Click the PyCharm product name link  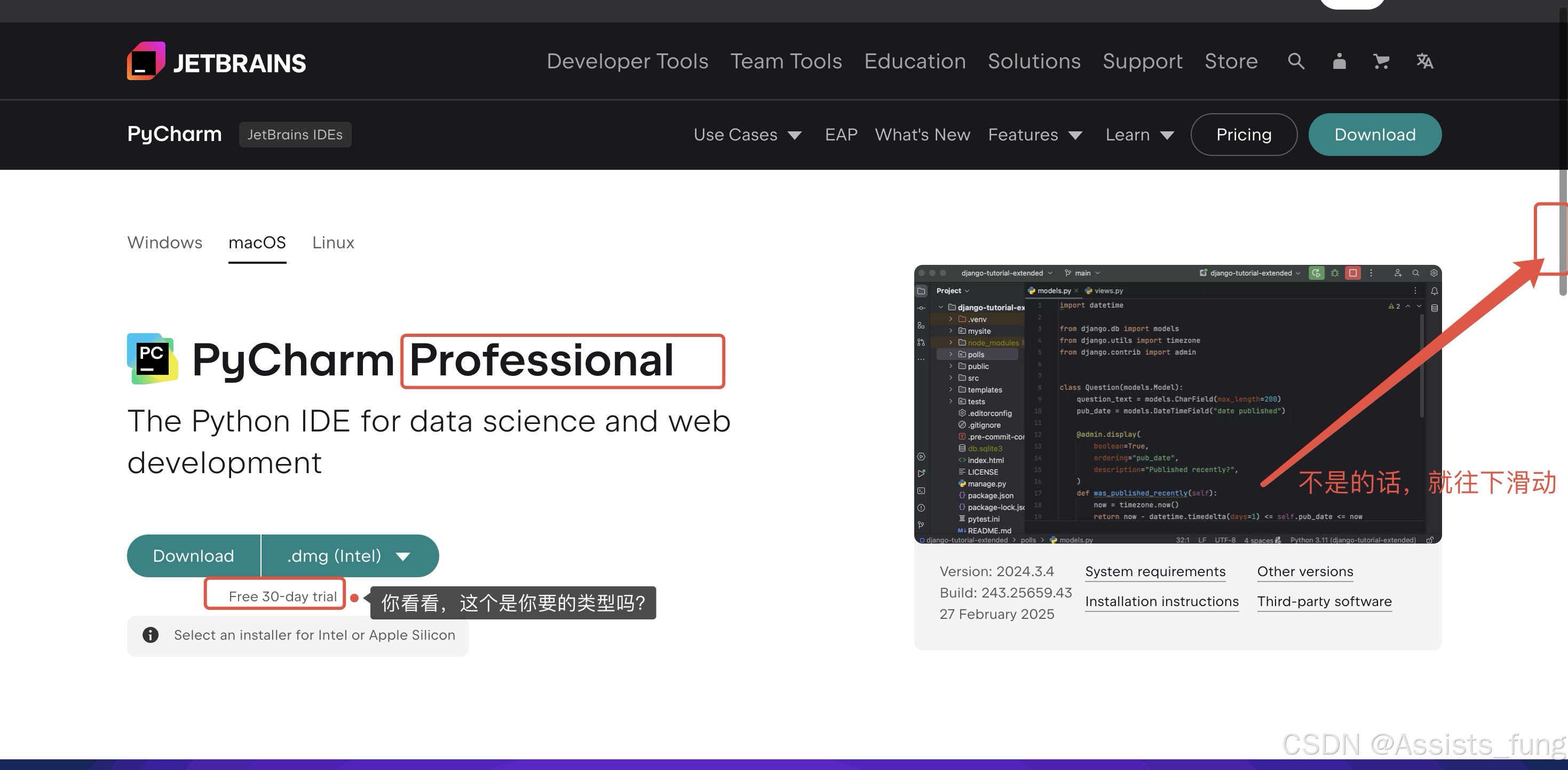point(174,134)
